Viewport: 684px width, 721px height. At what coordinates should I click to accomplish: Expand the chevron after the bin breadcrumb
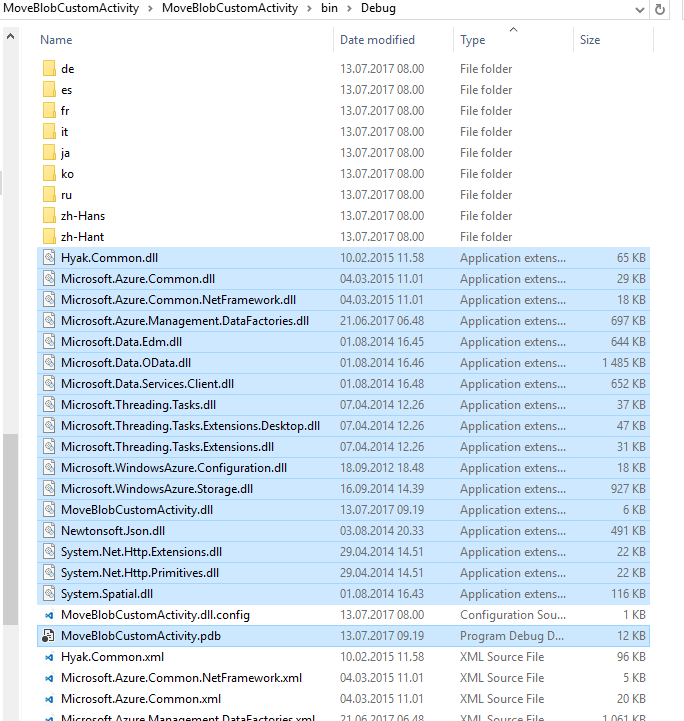(x=349, y=9)
